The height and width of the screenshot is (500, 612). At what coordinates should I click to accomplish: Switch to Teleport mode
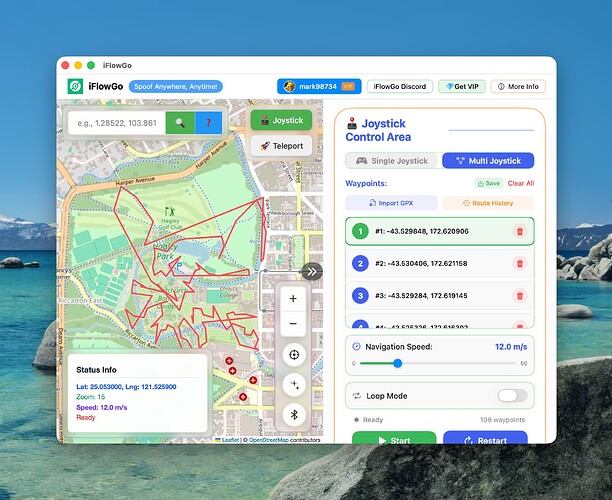(281, 146)
